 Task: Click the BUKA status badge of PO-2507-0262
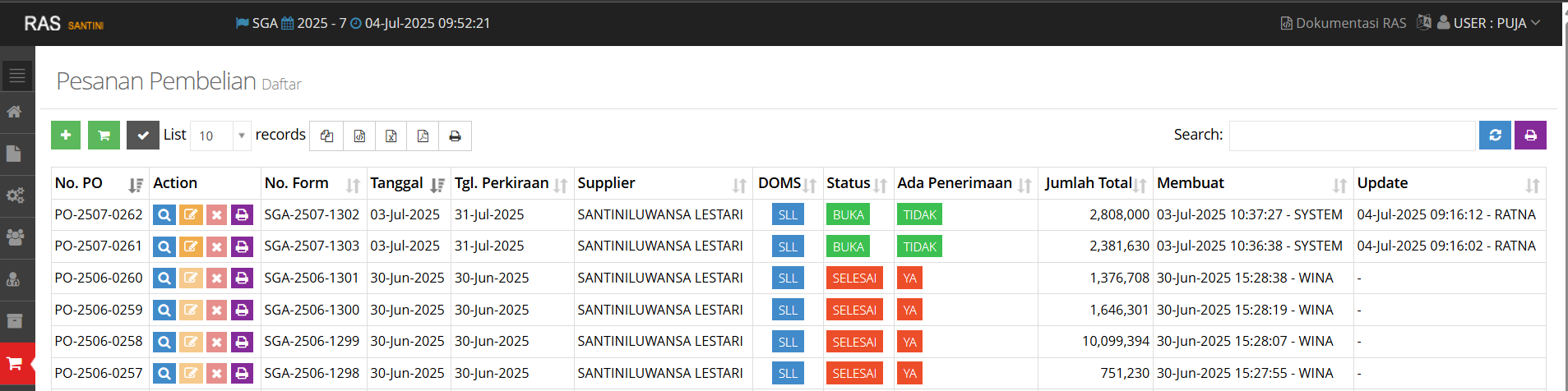(x=848, y=215)
